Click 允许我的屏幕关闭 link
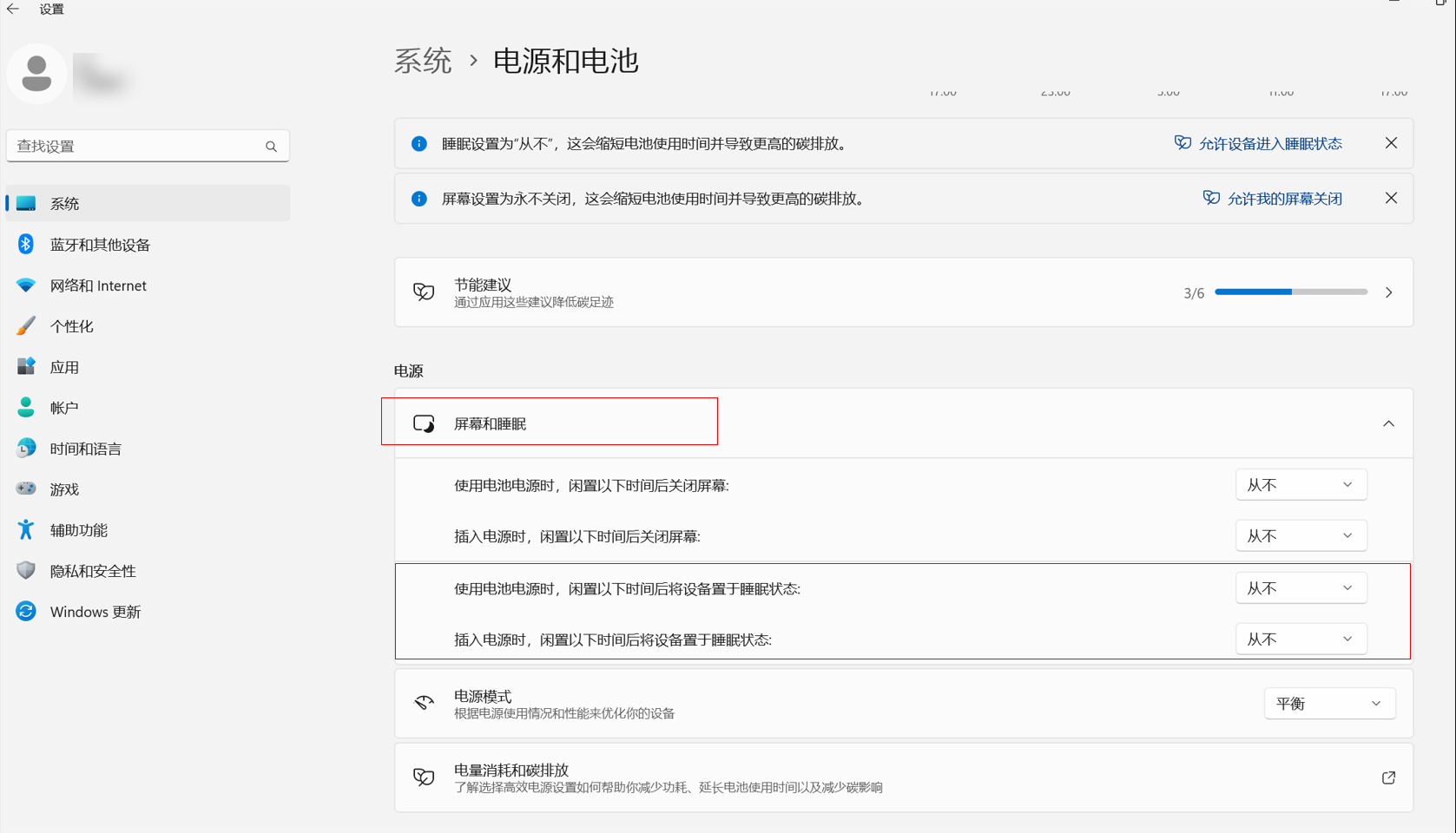Image resolution: width=1456 pixels, height=833 pixels. pos(1283,199)
